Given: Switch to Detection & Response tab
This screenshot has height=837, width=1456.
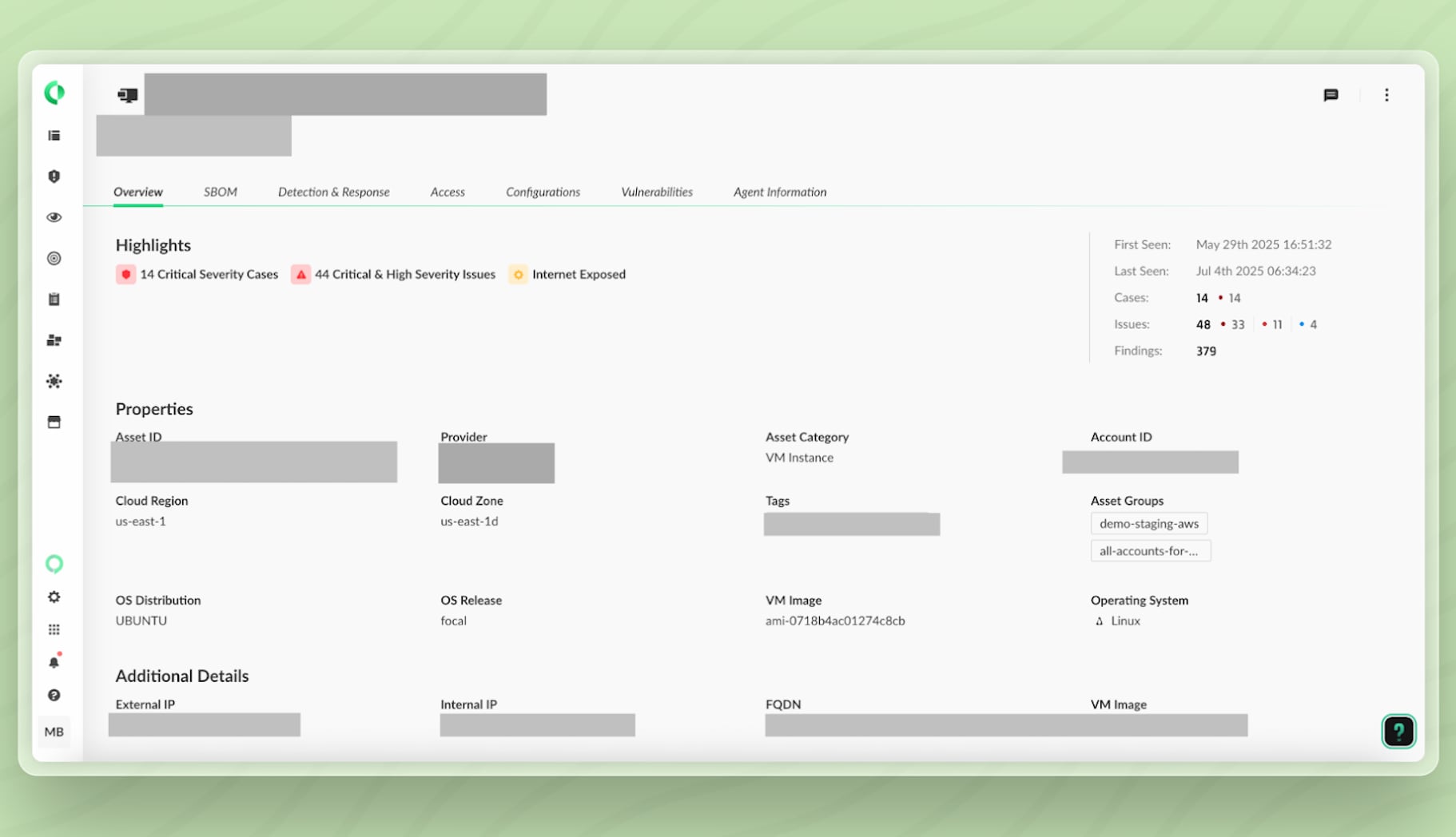Looking at the screenshot, I should pyautogui.click(x=334, y=192).
